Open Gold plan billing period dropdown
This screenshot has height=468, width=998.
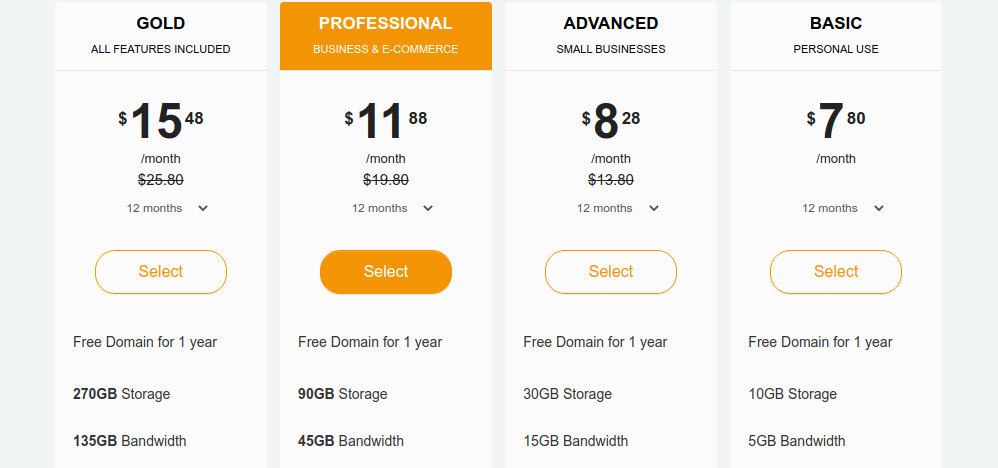(x=167, y=208)
